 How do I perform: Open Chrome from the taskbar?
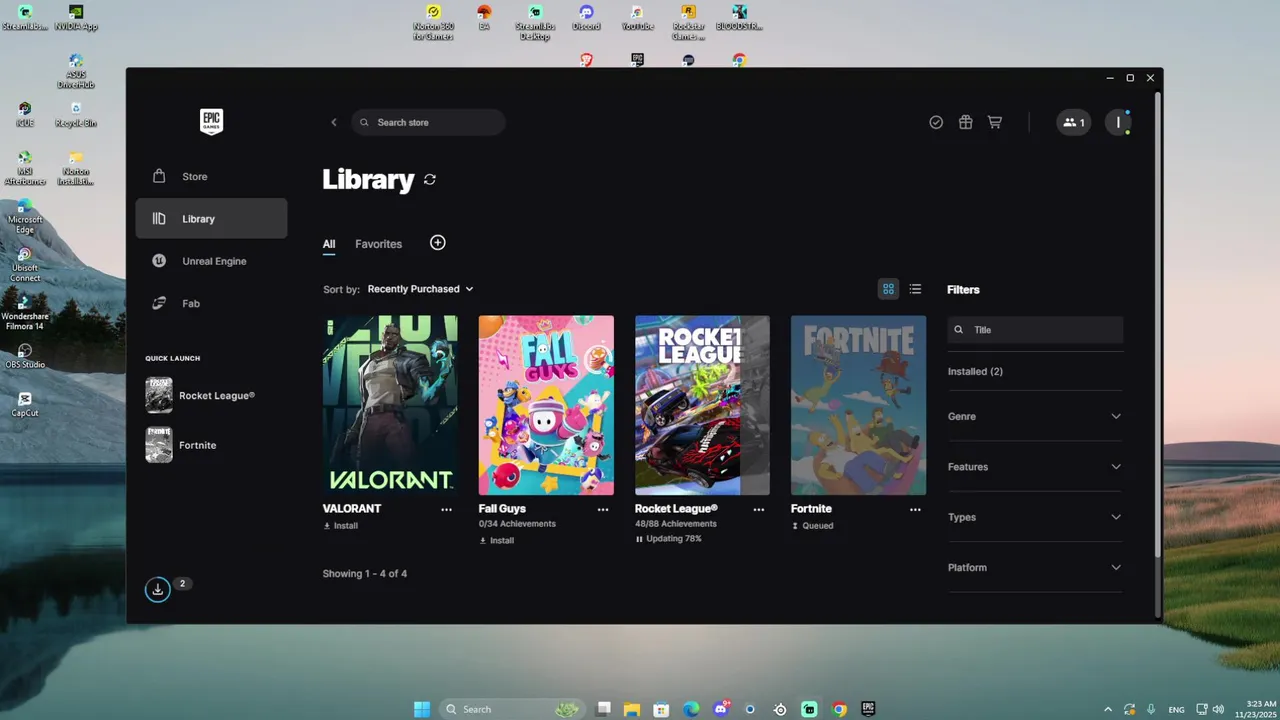(839, 709)
